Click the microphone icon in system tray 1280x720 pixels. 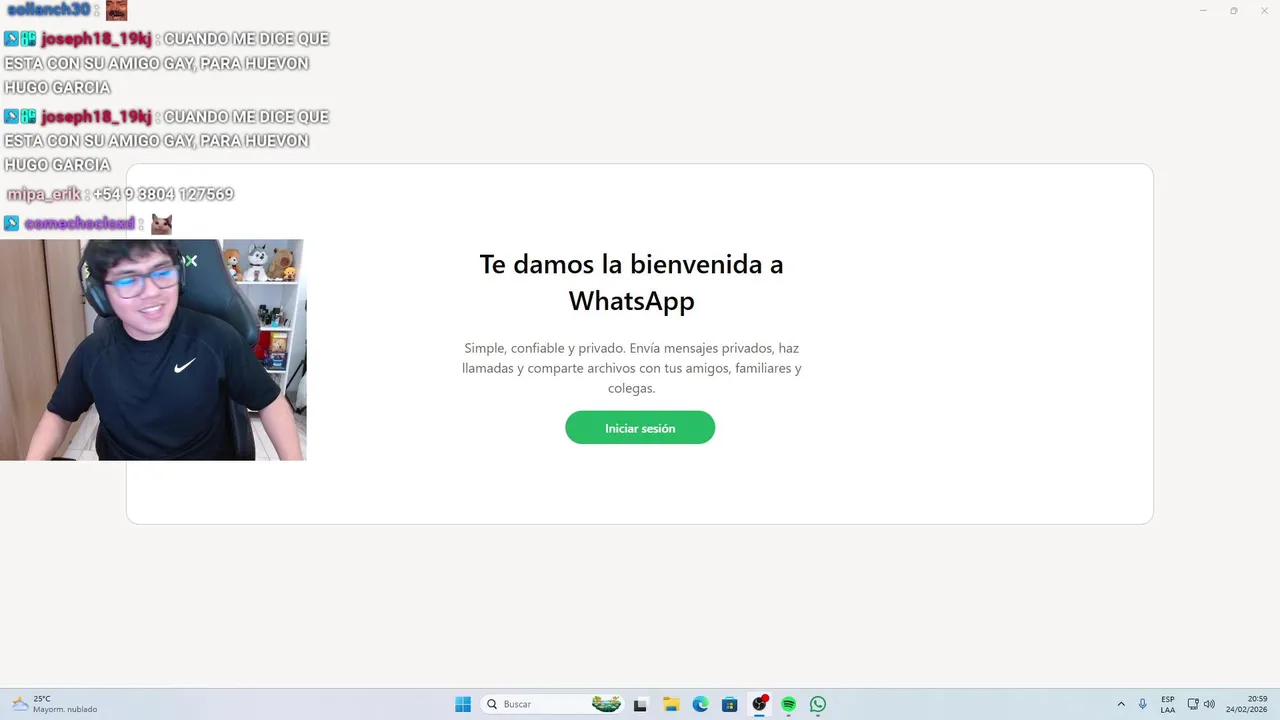coord(1143,704)
